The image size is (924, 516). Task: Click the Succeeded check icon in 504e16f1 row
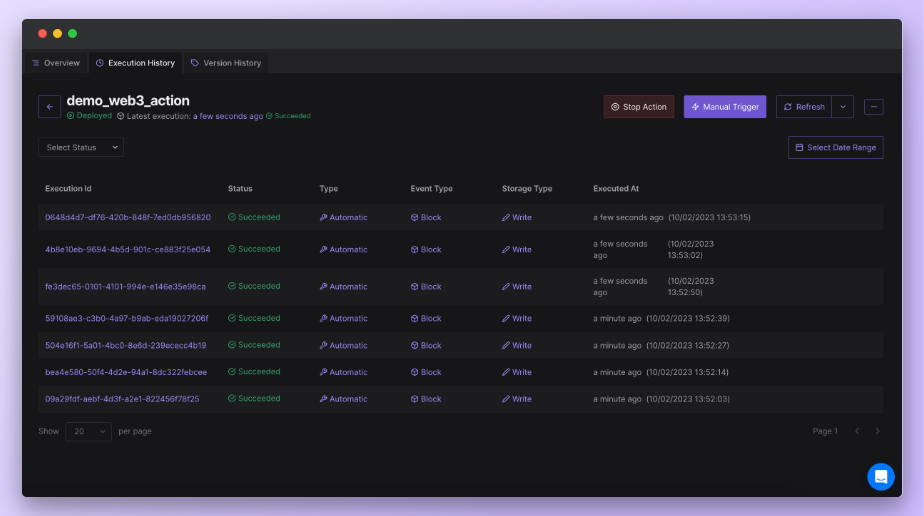[232, 345]
